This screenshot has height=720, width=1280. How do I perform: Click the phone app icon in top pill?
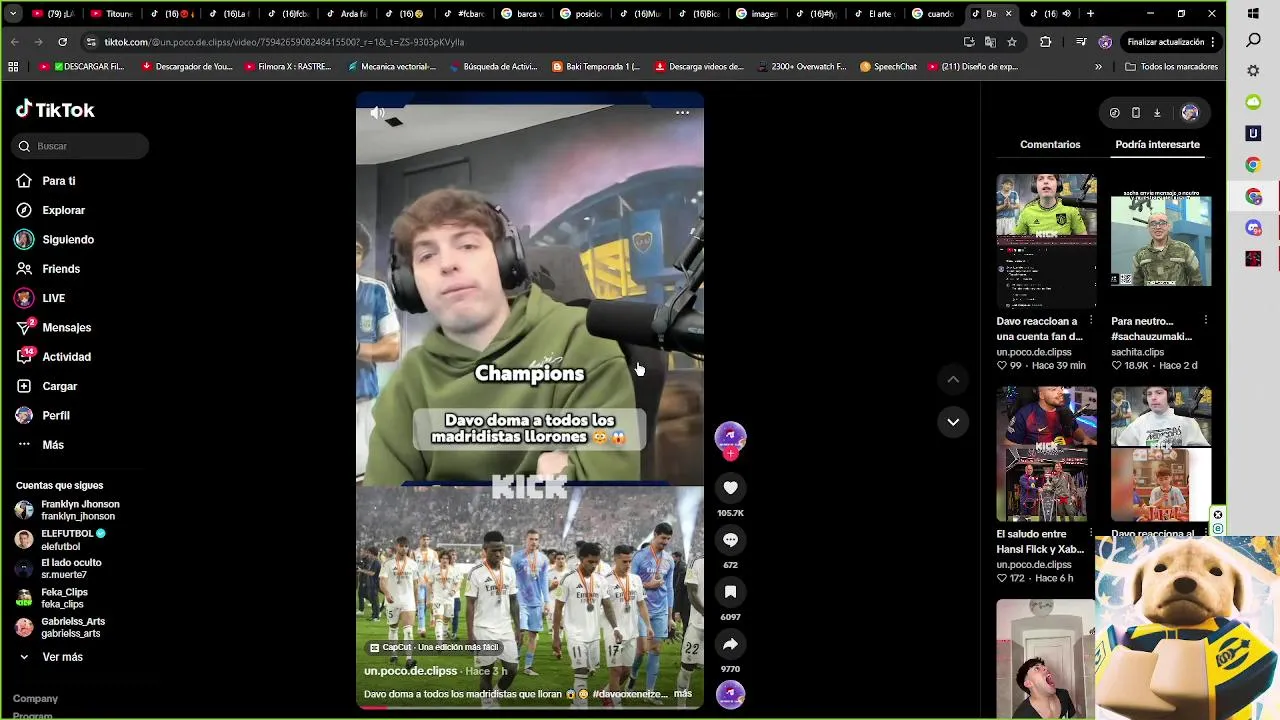tap(1136, 113)
